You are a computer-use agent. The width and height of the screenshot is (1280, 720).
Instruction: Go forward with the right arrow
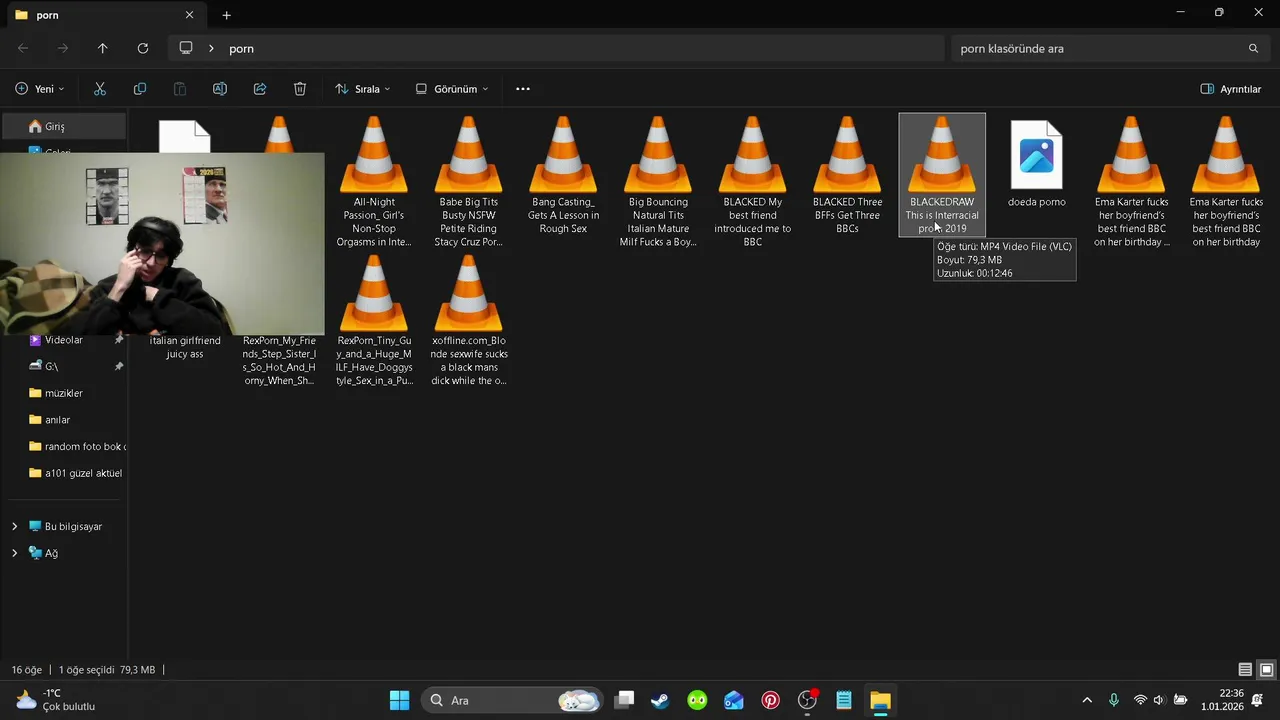(63, 48)
